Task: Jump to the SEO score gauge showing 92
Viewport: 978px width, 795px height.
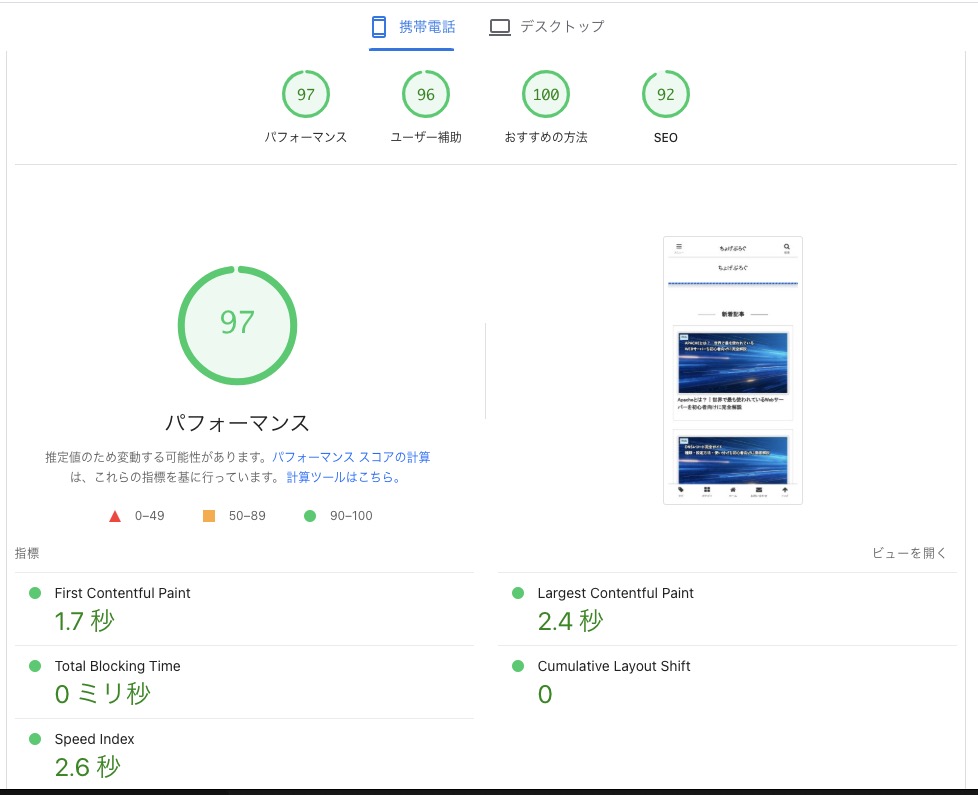Action: (665, 95)
